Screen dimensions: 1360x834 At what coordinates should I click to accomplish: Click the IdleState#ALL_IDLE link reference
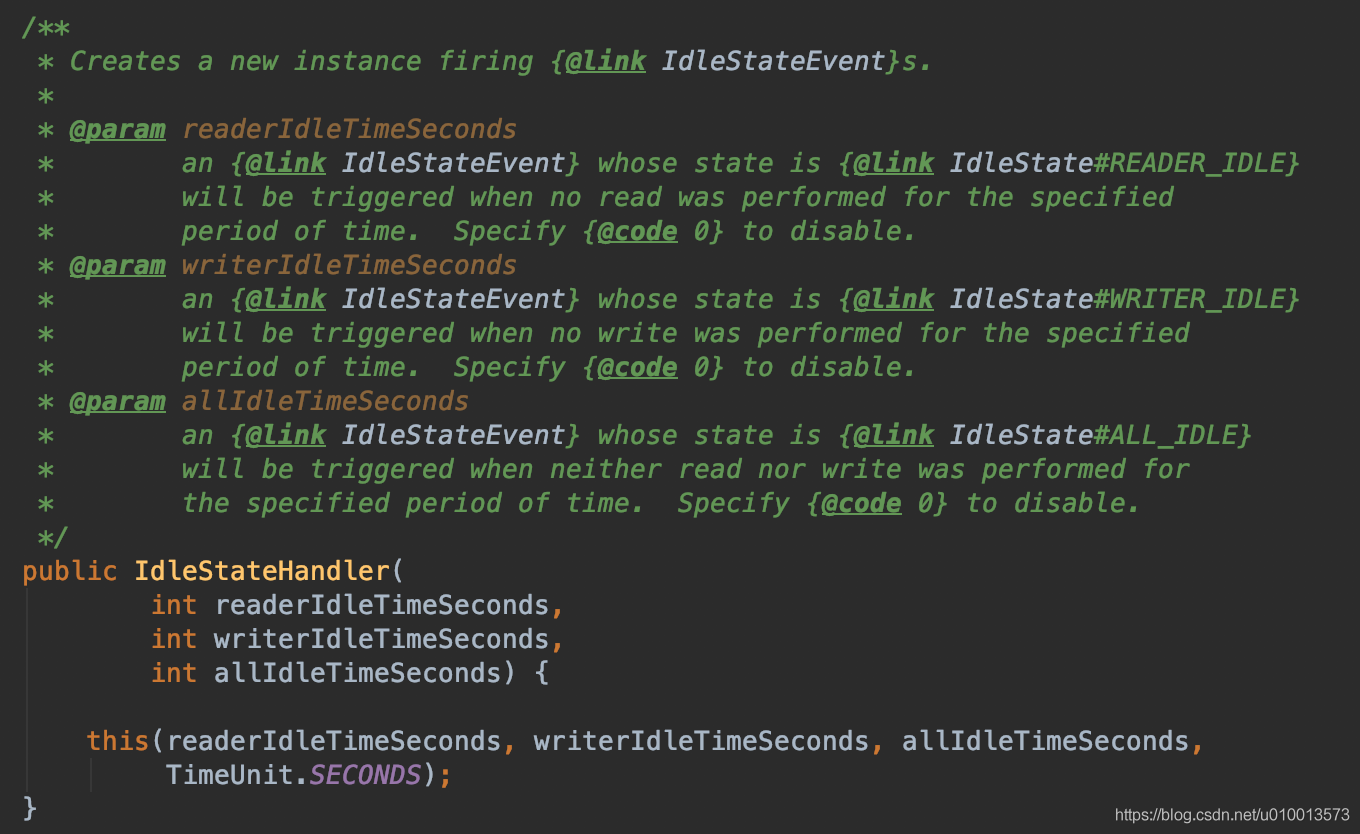[x=1100, y=435]
